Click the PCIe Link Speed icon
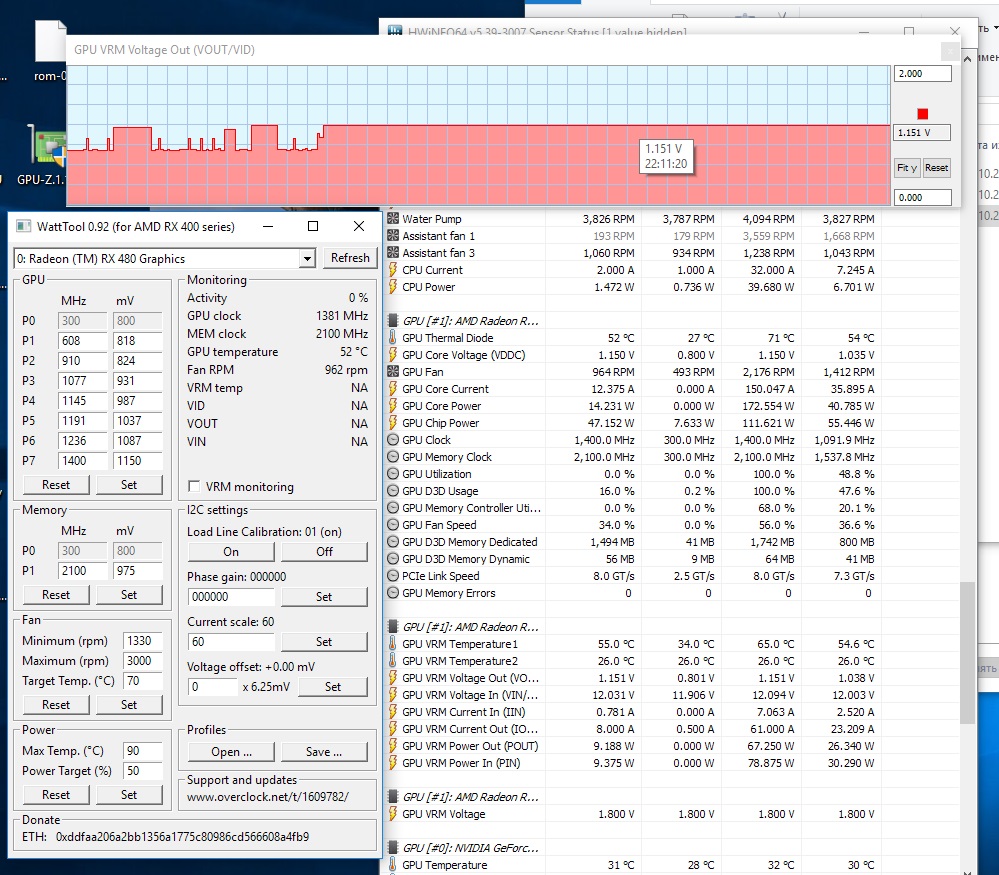This screenshot has width=999, height=875. [x=393, y=575]
